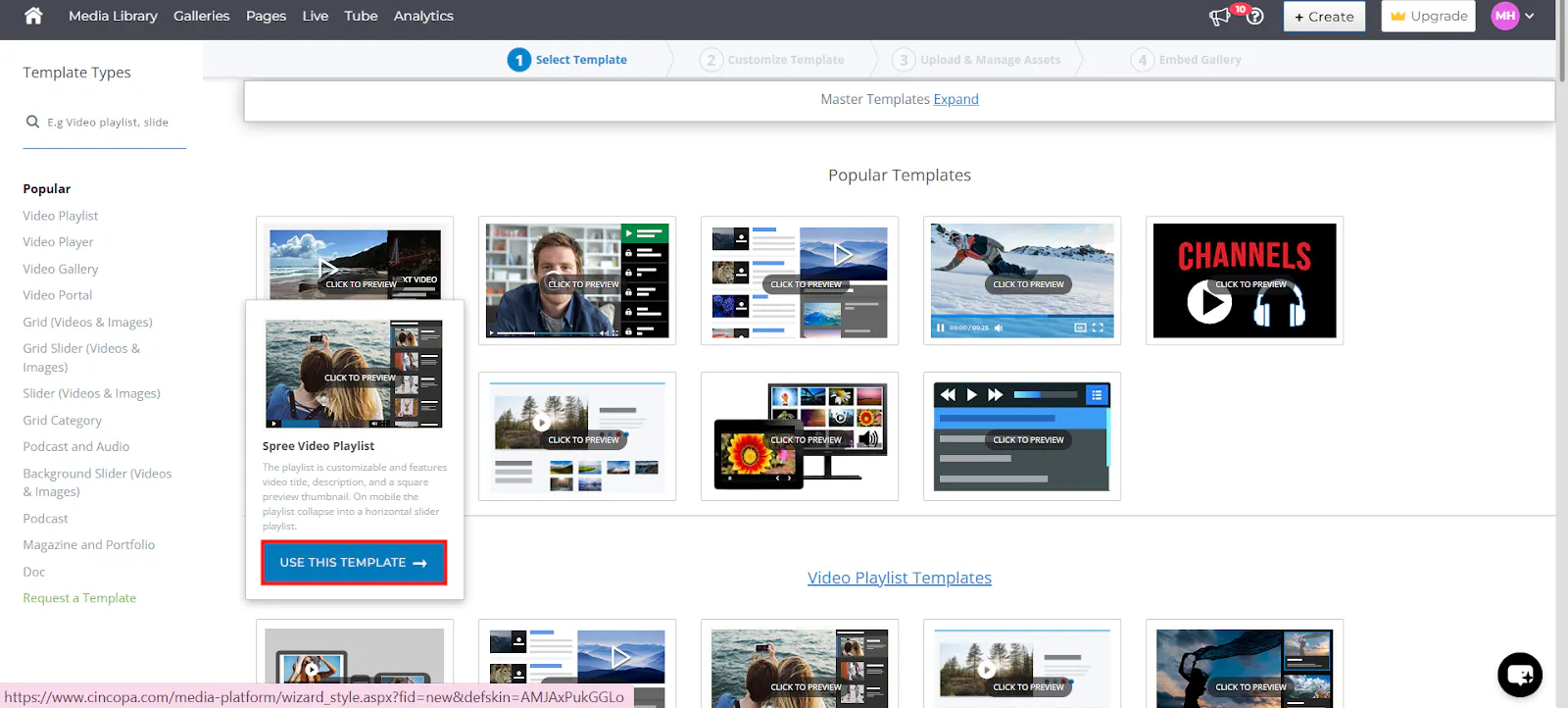Image resolution: width=1568 pixels, height=708 pixels.
Task: Preview the sunflower monitor gallery template
Action: point(800,436)
